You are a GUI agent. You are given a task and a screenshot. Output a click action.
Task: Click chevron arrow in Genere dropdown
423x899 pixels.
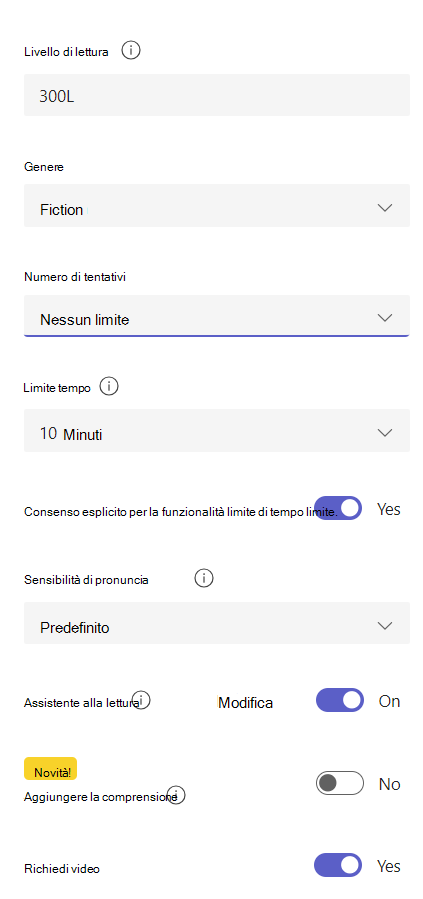pos(385,208)
